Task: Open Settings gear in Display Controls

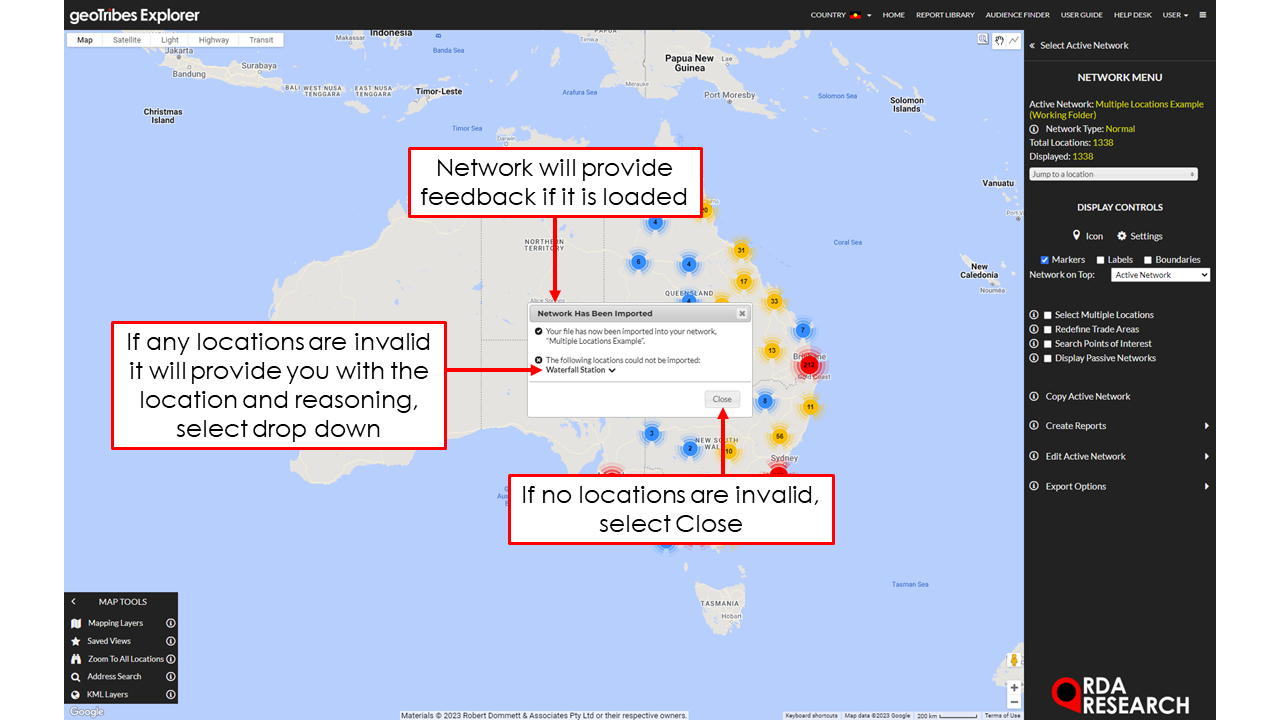Action: point(1140,236)
